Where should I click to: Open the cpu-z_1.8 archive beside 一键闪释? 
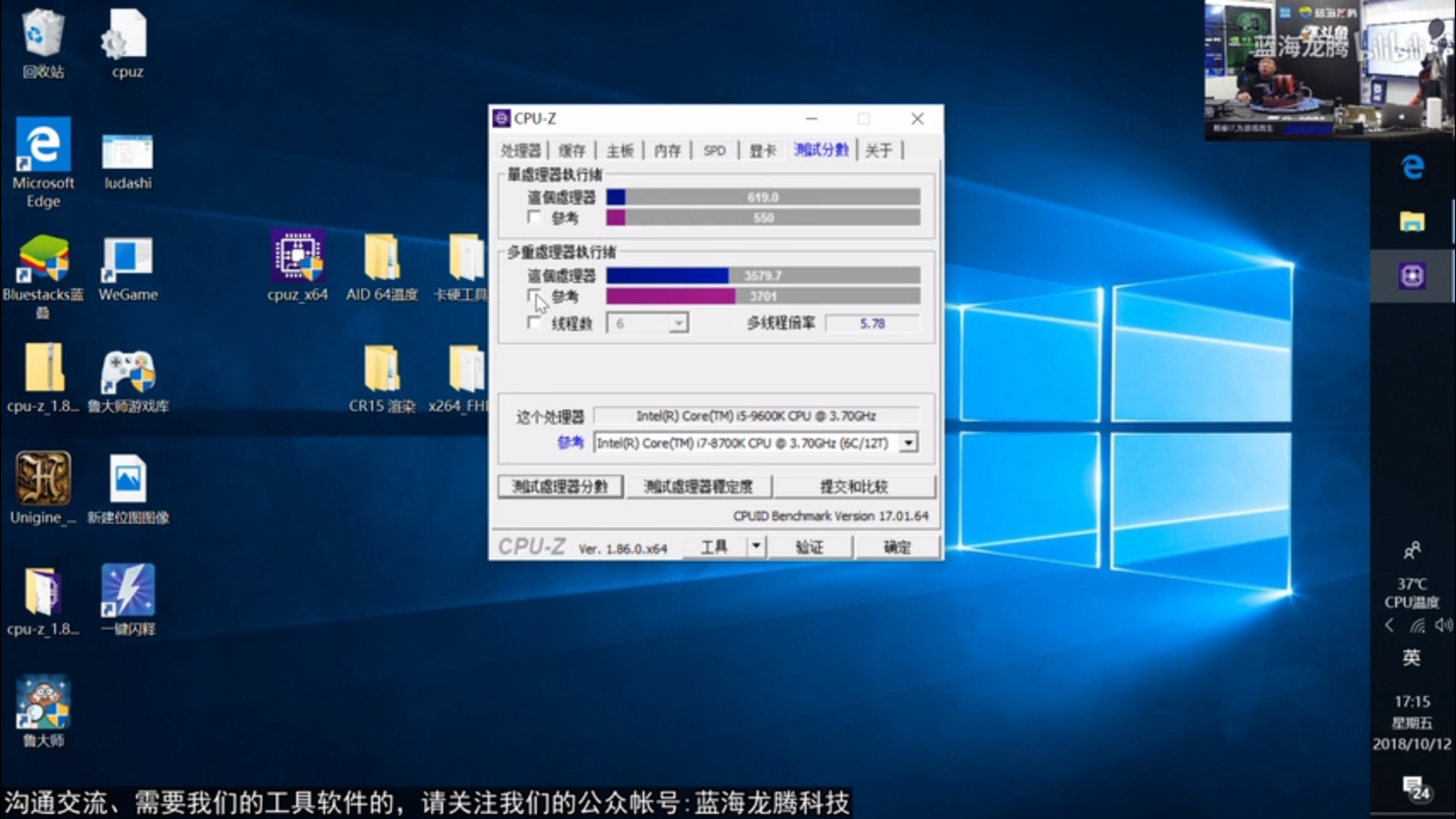[x=42, y=601]
